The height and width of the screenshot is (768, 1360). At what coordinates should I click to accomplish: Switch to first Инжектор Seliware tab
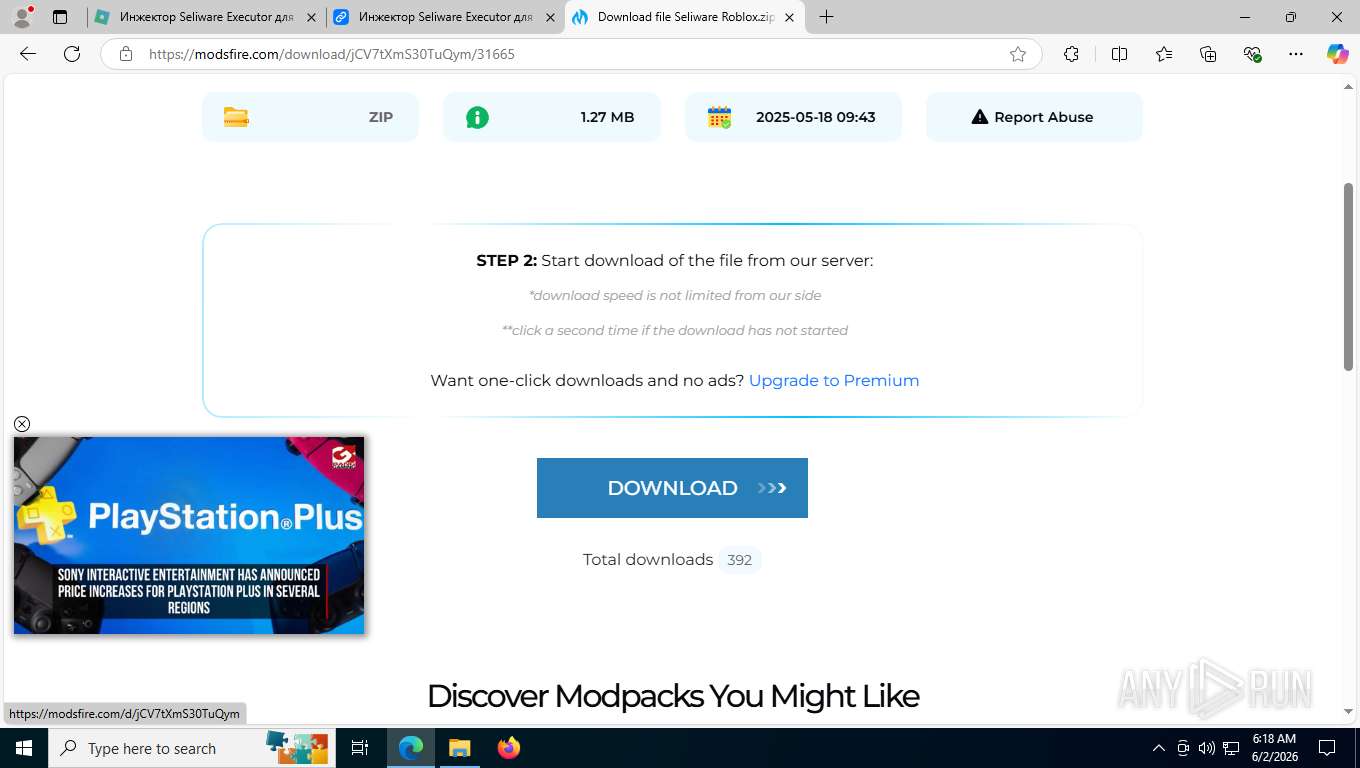point(206,17)
